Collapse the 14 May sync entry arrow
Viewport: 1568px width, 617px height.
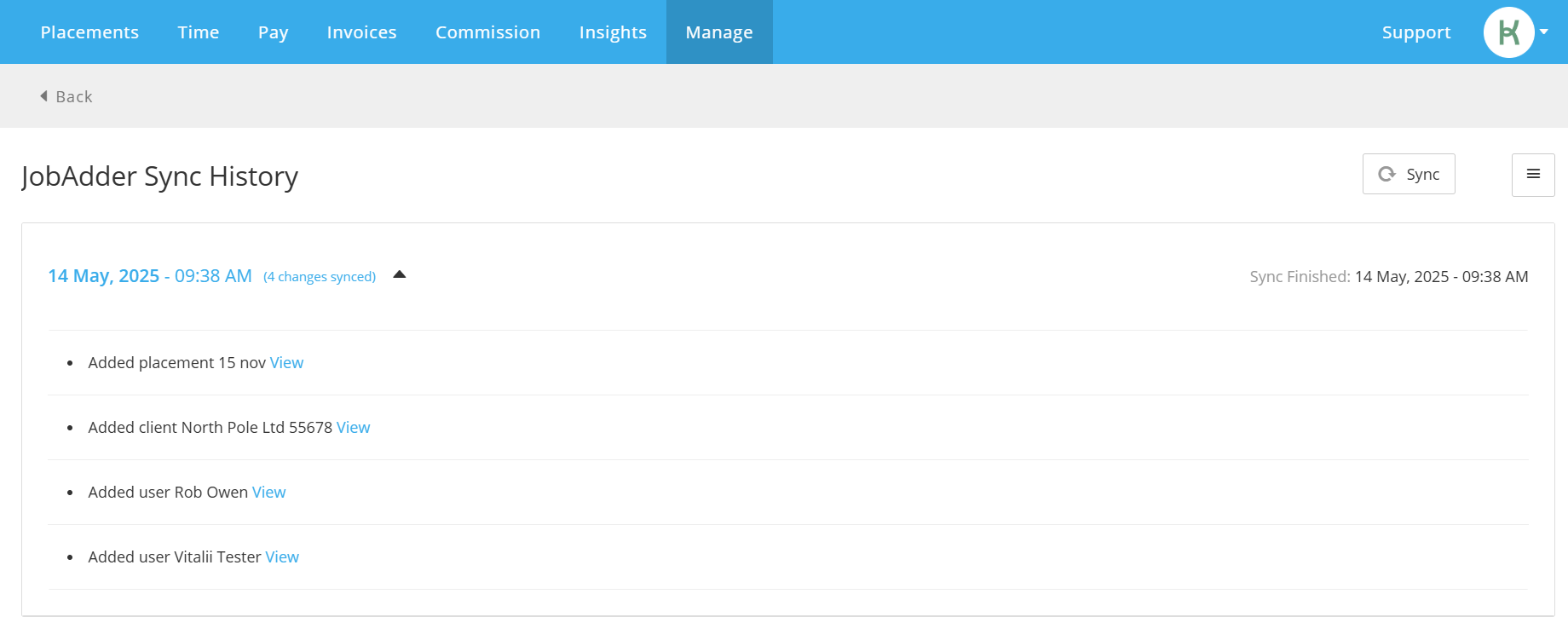[x=399, y=274]
